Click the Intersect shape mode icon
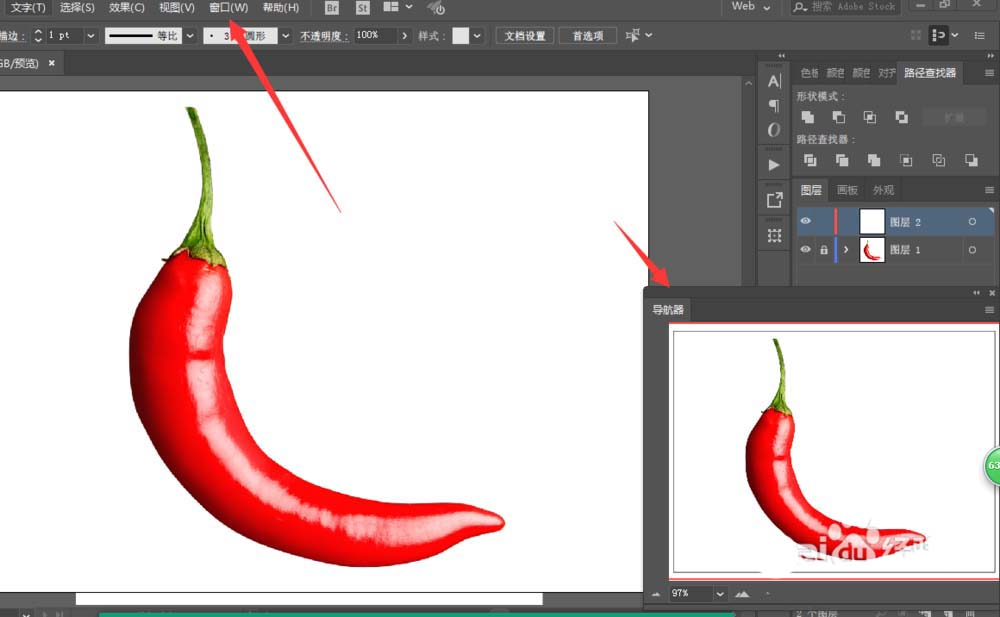 (x=870, y=117)
